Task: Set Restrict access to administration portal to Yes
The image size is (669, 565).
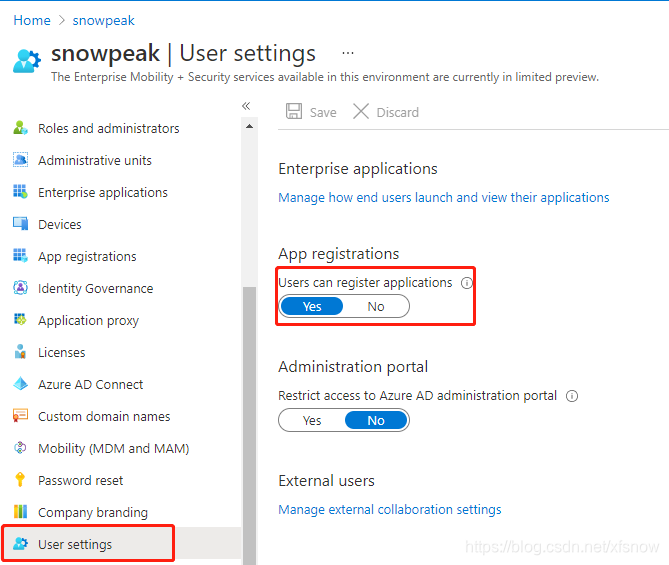Action: (312, 420)
